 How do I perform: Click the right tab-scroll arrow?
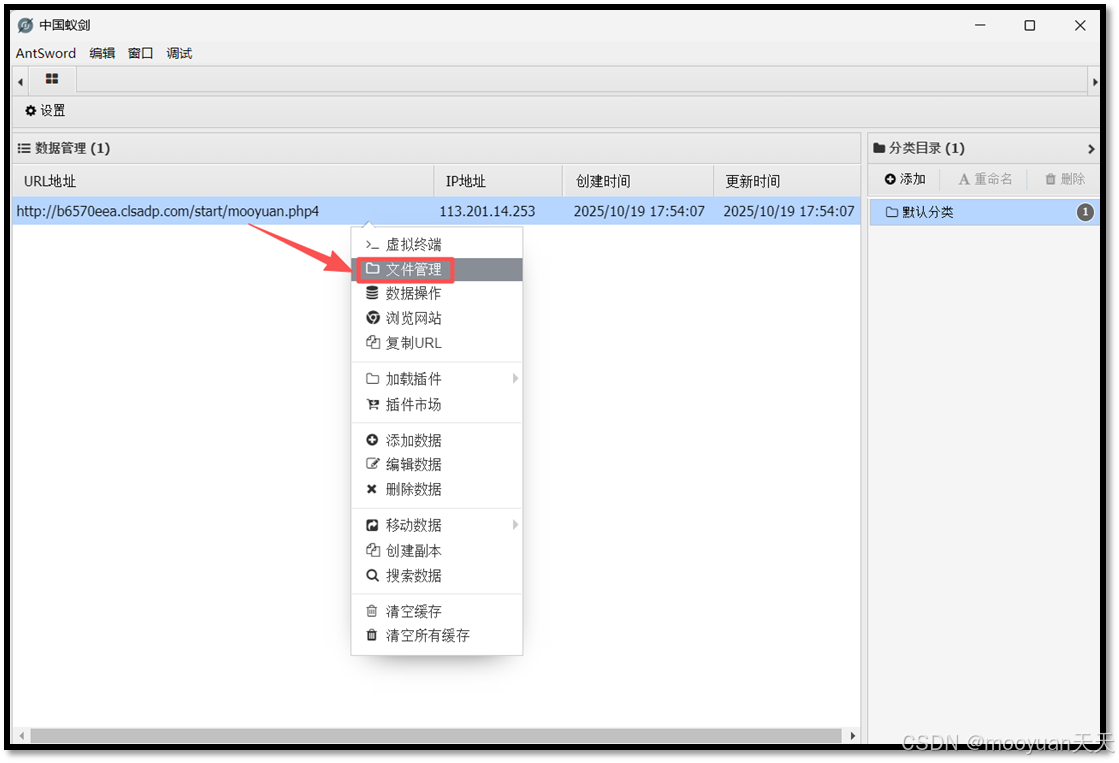tap(1095, 82)
